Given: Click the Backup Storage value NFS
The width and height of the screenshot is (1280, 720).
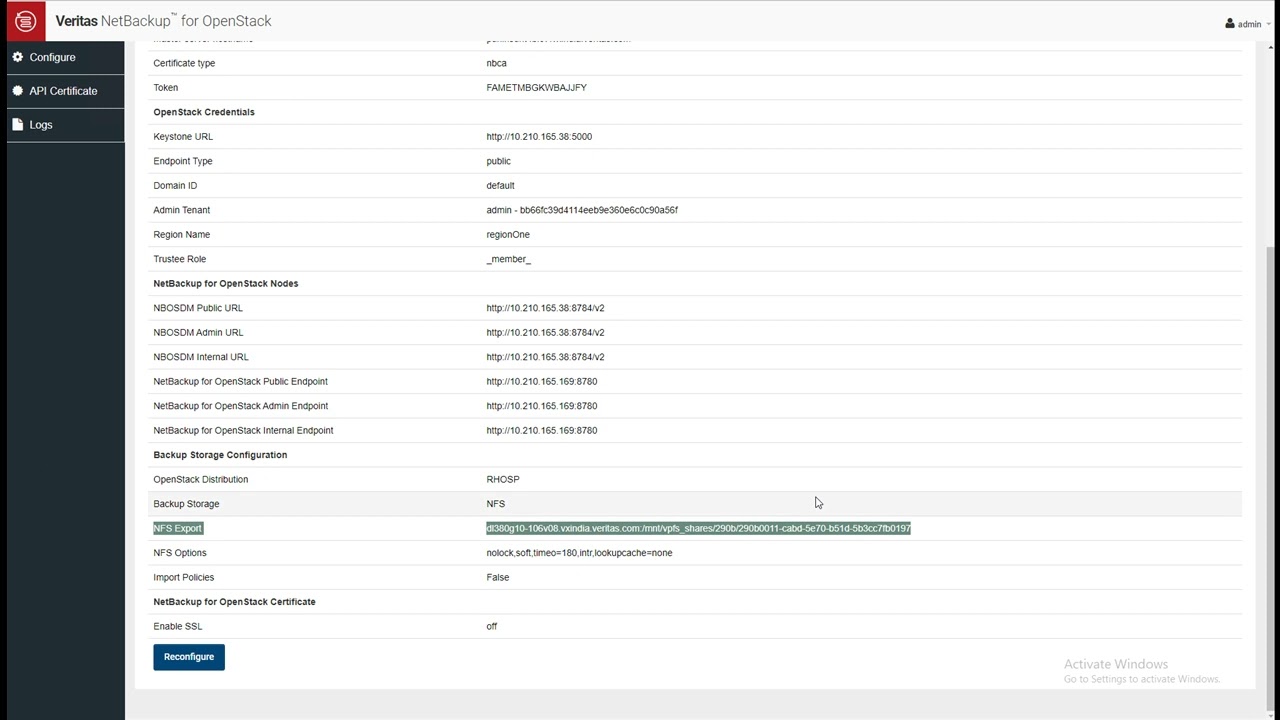Looking at the screenshot, I should [495, 504].
